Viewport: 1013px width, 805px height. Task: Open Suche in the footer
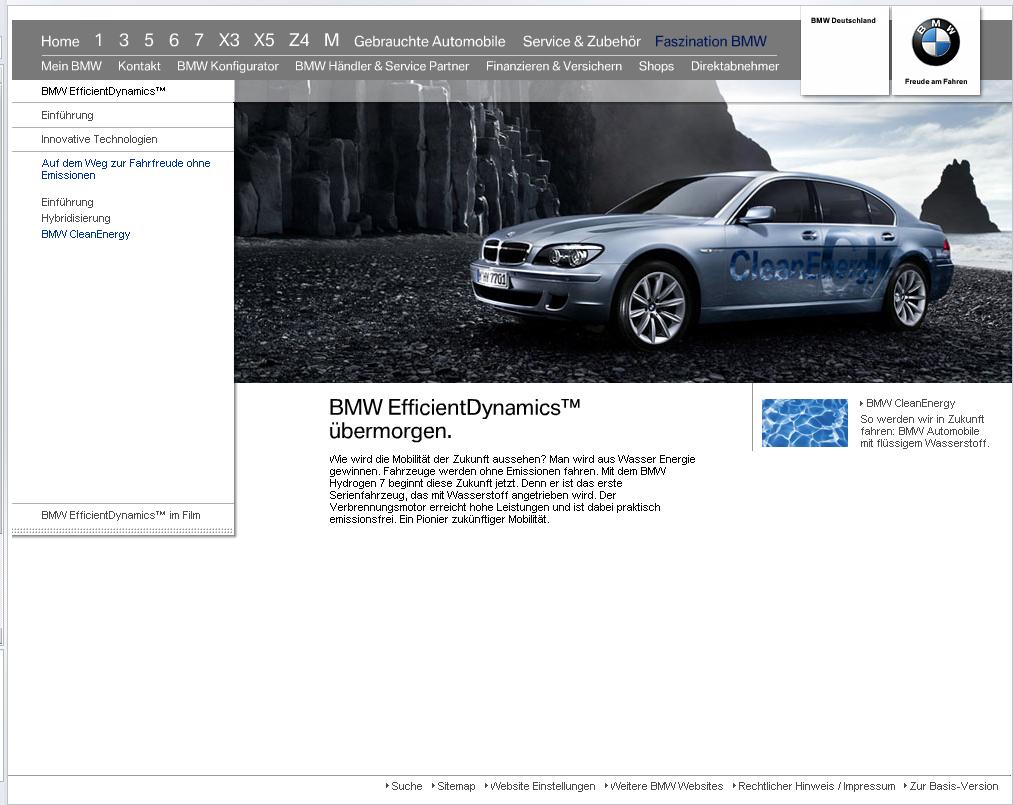(x=406, y=786)
